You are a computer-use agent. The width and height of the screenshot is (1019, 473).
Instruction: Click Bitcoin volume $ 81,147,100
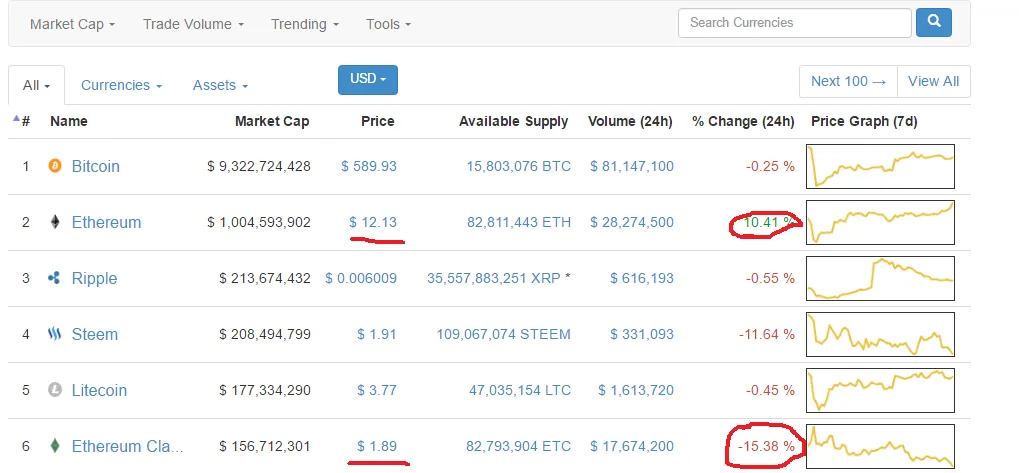click(632, 166)
